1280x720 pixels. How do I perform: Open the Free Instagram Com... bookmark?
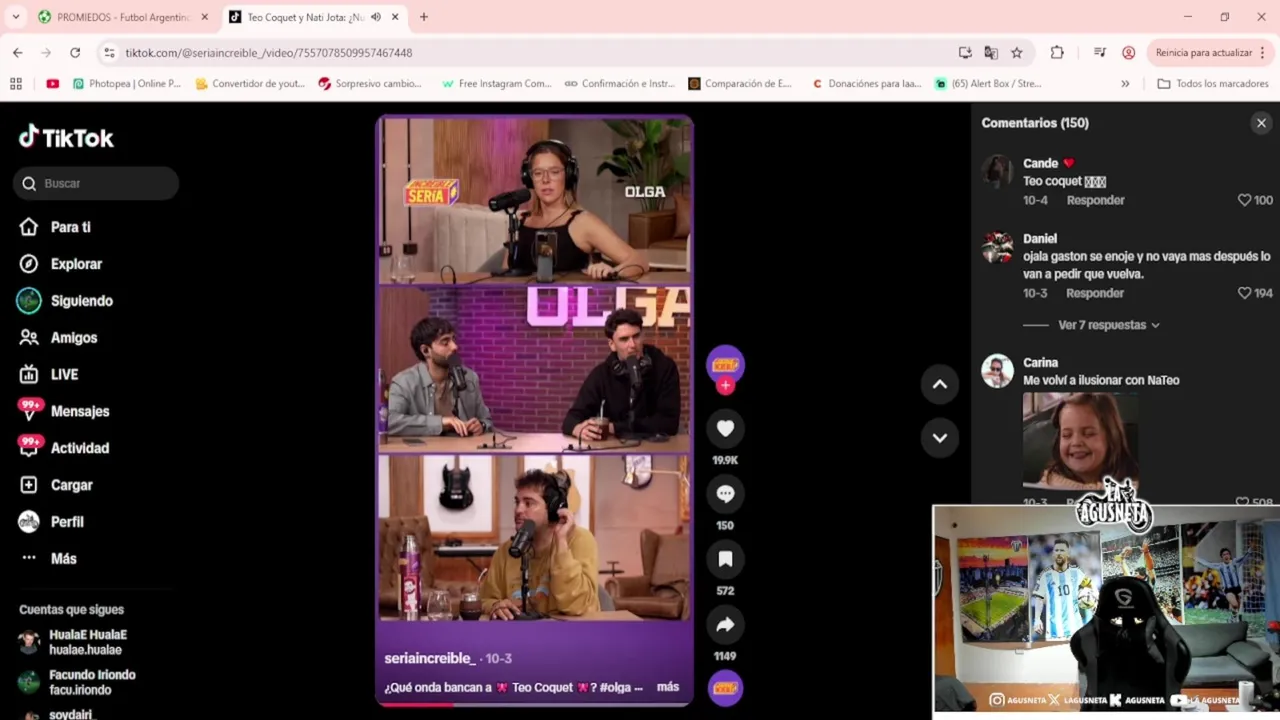[x=497, y=84]
